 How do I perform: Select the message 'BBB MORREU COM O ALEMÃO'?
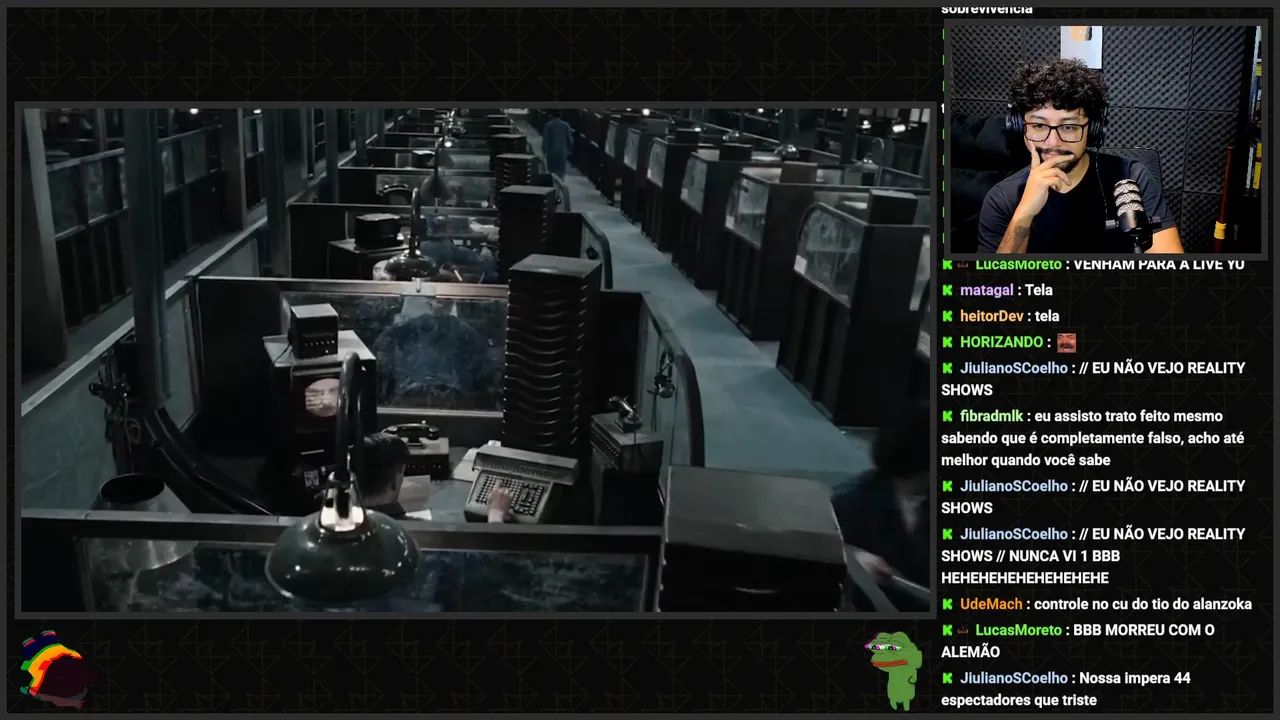click(x=1078, y=641)
